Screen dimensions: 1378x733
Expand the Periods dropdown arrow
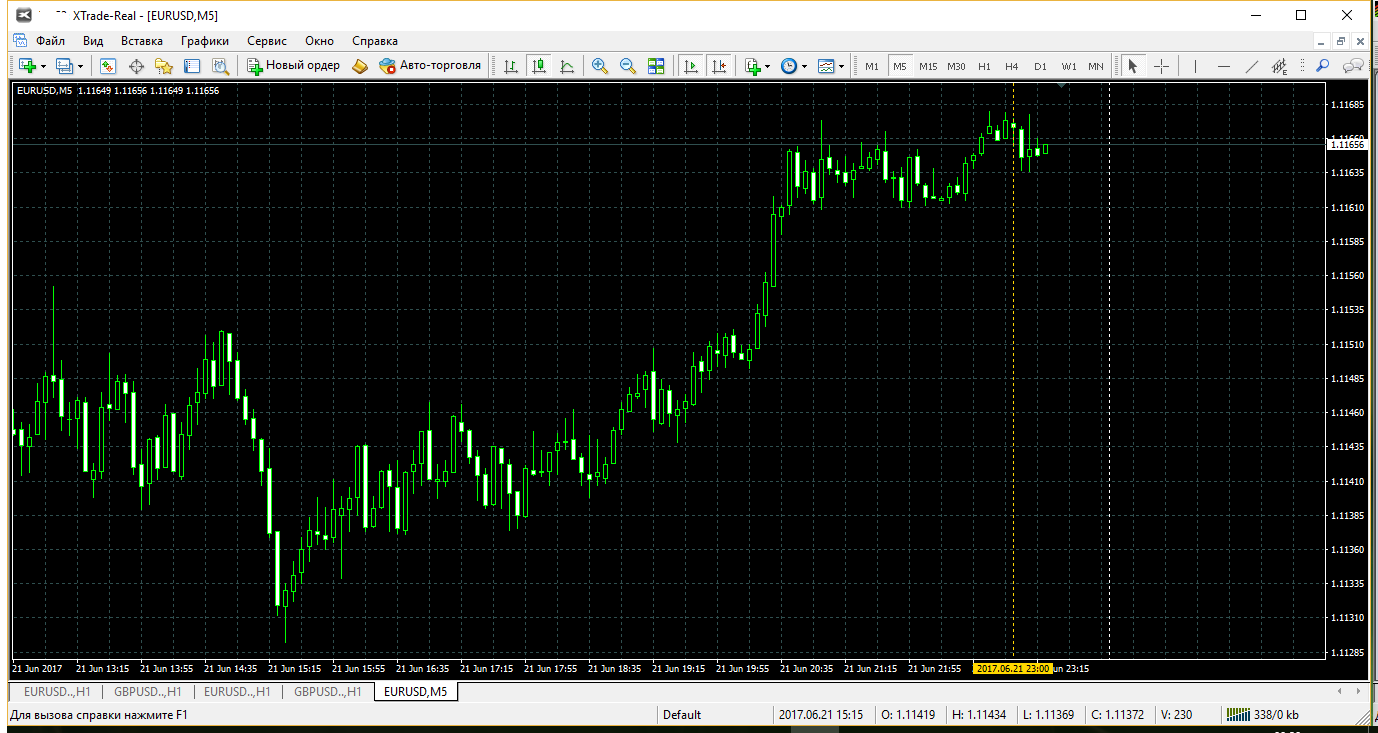804,66
